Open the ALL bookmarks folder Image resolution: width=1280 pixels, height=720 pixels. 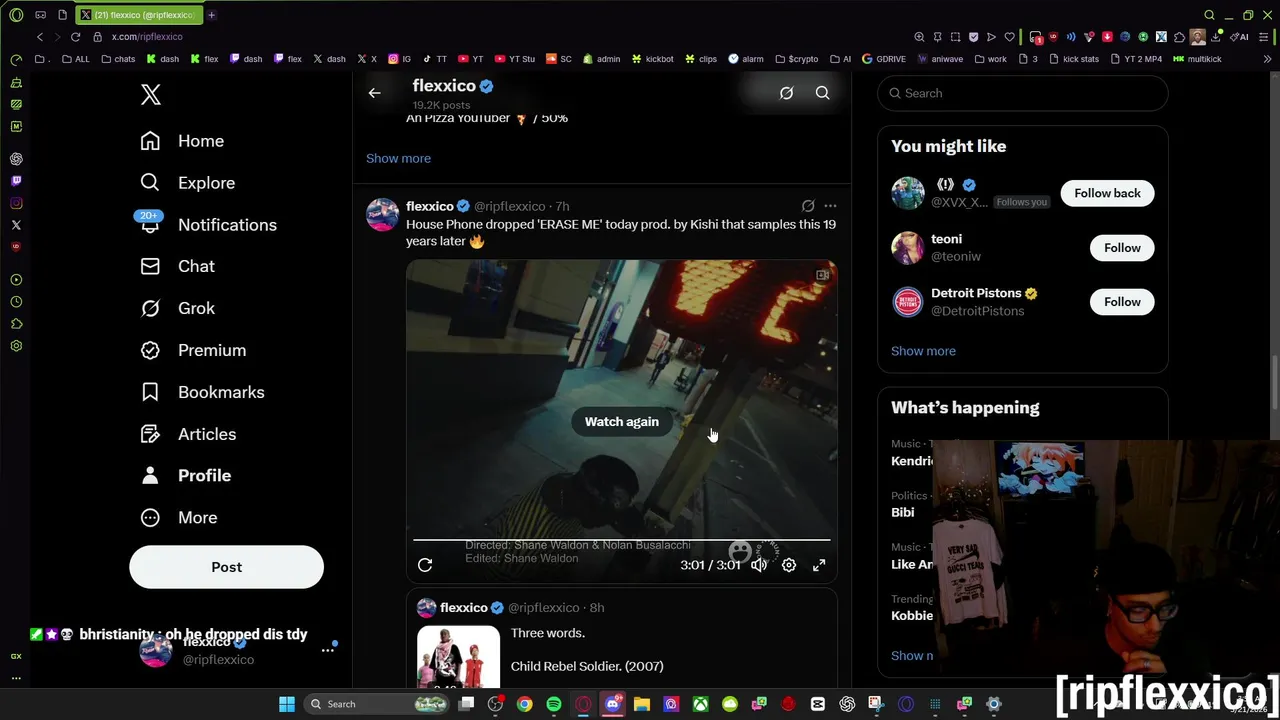coord(76,59)
